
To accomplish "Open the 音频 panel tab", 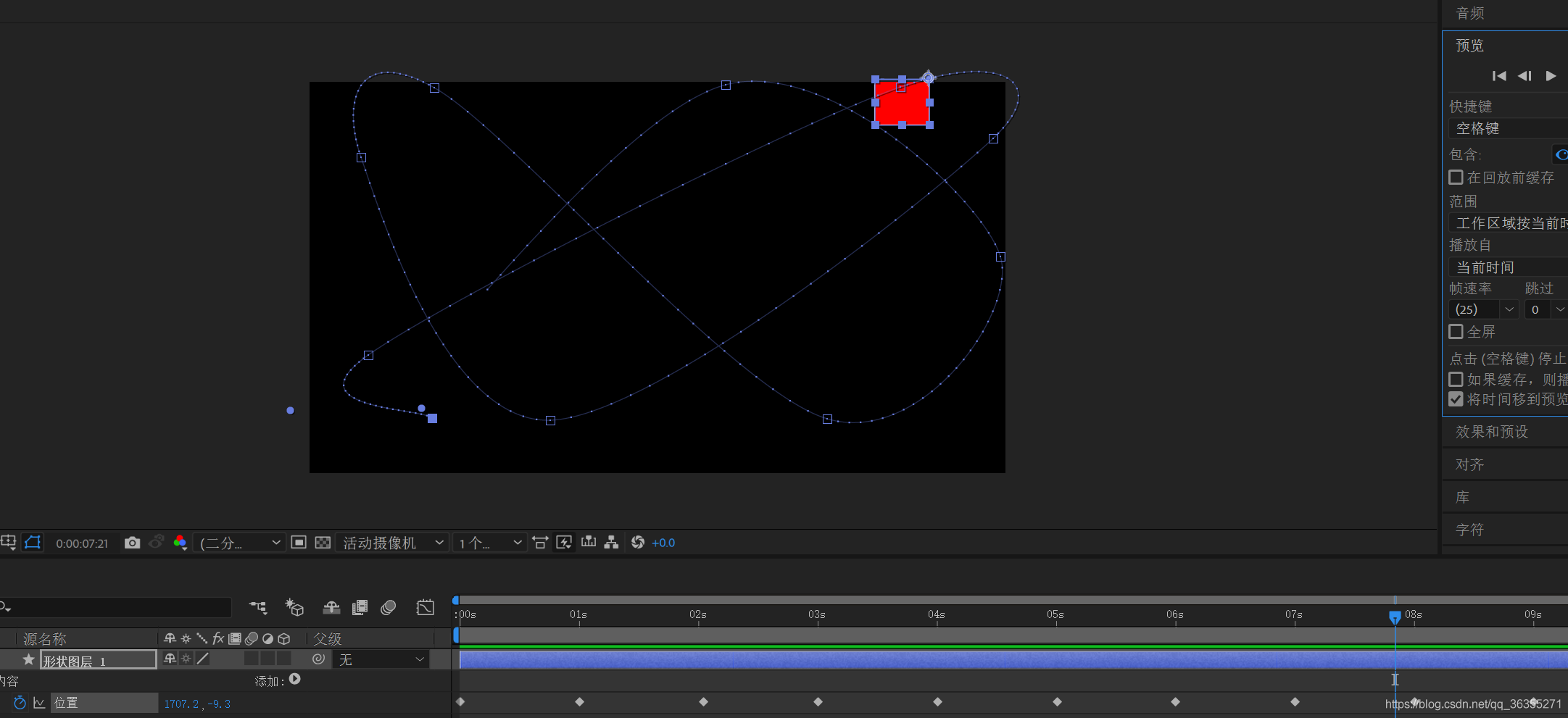I will click(1470, 13).
